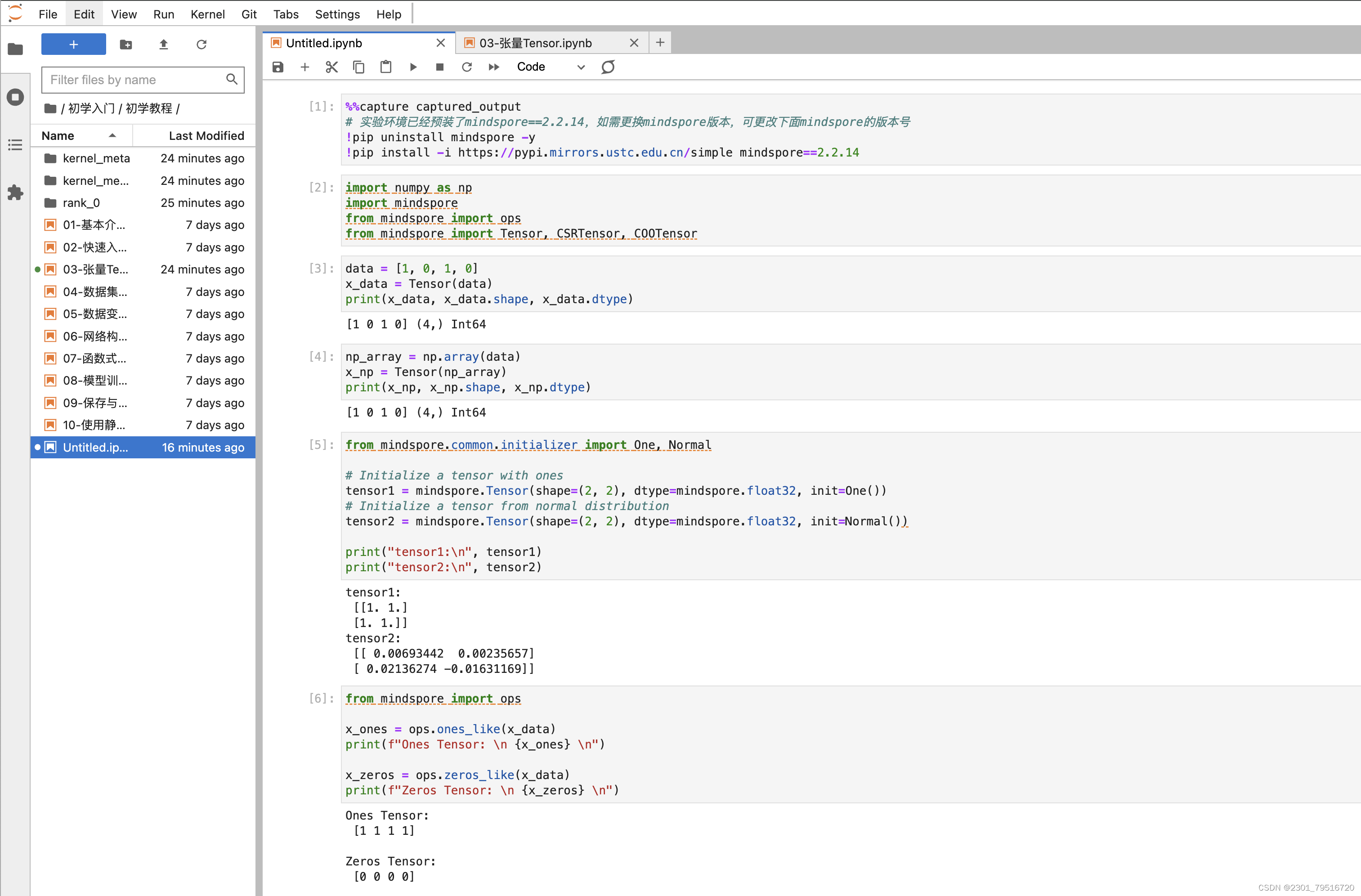Click the upload files icon
Viewport: 1361px width, 896px height.
click(x=164, y=44)
